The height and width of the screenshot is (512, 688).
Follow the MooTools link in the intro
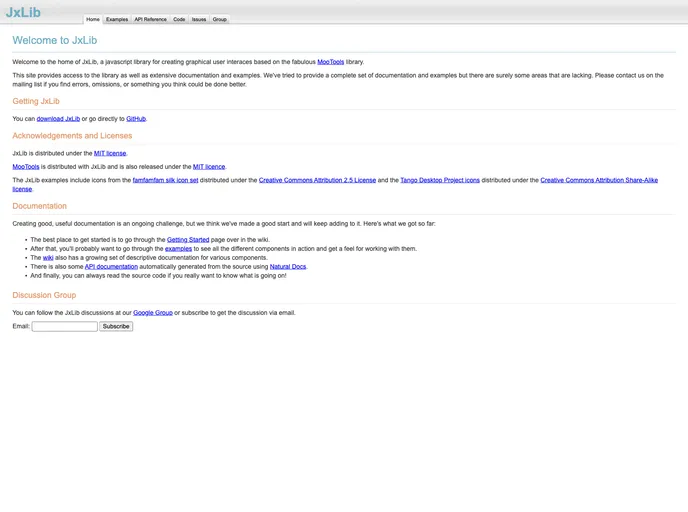point(330,62)
